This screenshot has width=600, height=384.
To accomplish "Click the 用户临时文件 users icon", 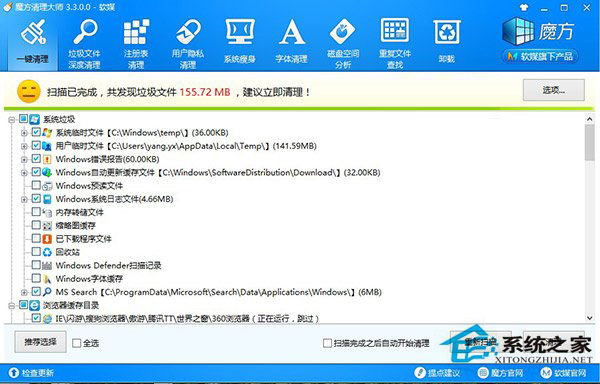I will point(47,146).
